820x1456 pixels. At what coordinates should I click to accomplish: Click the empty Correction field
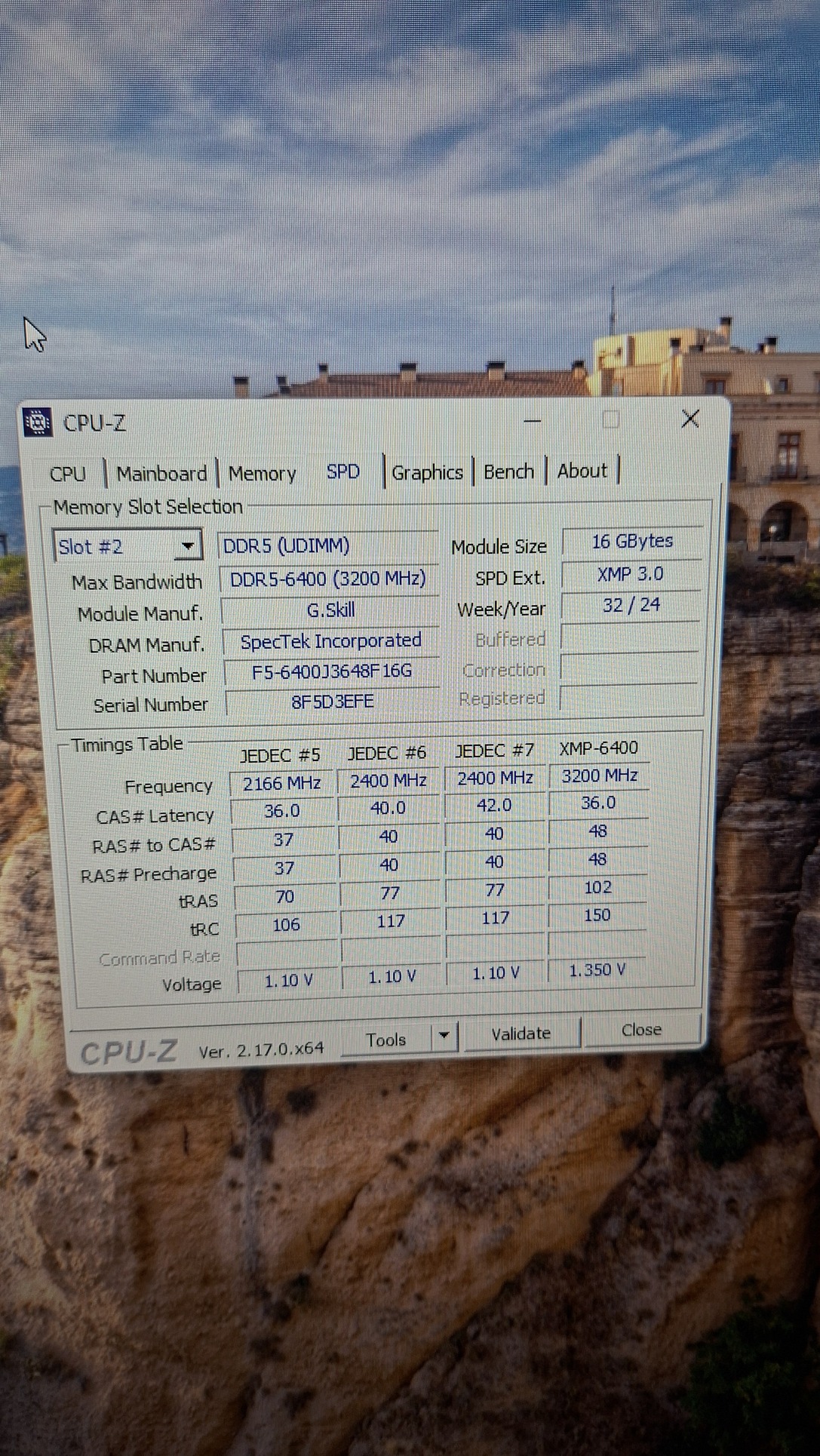629,668
